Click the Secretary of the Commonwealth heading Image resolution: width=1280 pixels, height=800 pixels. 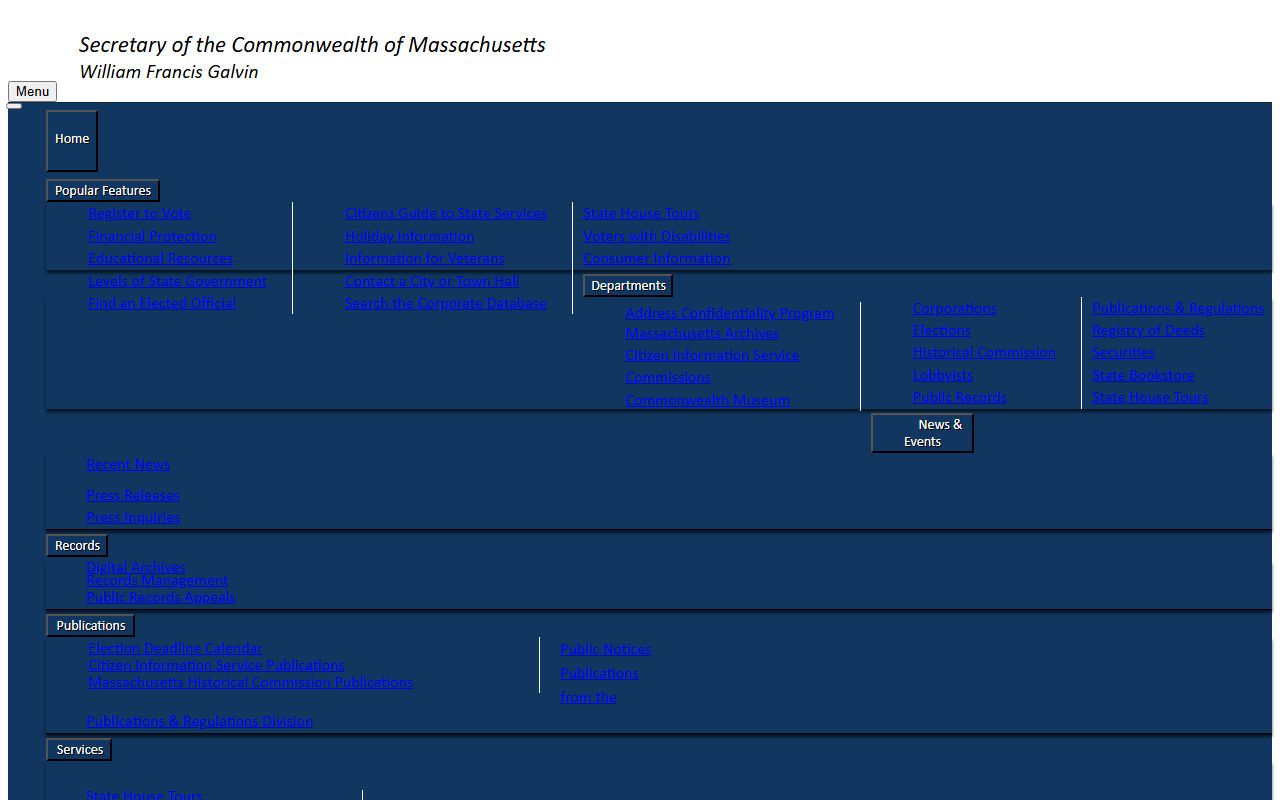pyautogui.click(x=312, y=45)
